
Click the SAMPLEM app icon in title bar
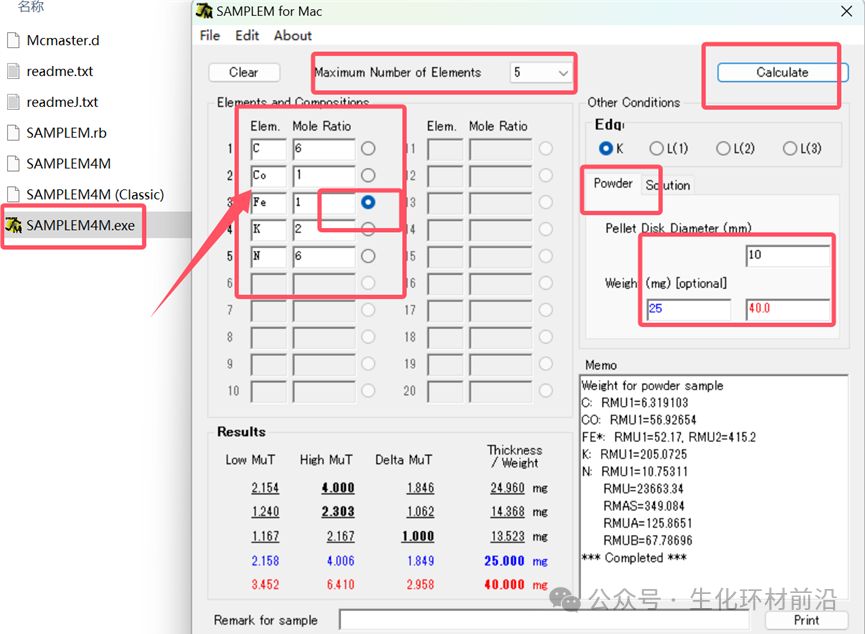(x=204, y=11)
